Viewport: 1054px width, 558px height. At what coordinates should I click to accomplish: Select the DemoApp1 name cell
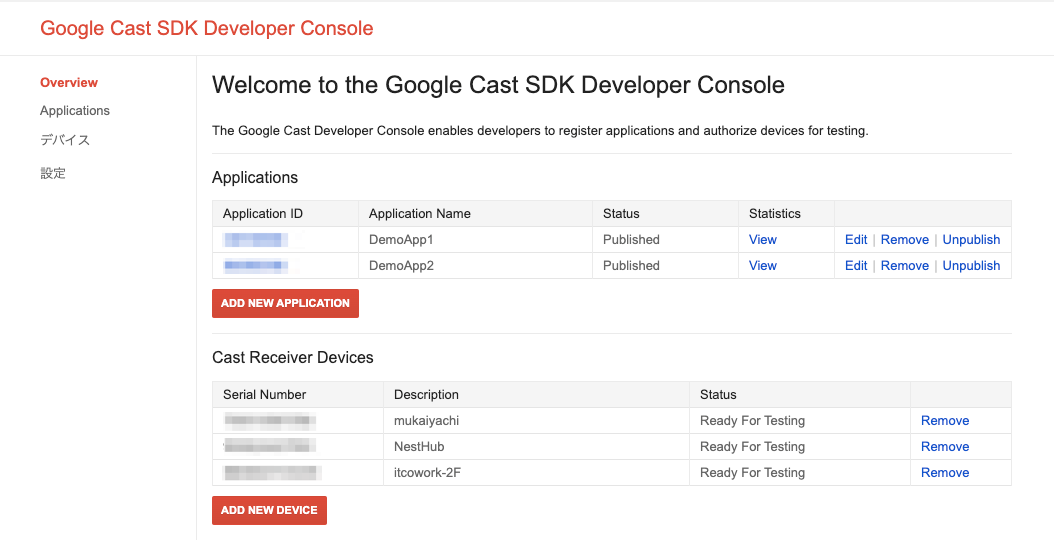tap(475, 239)
